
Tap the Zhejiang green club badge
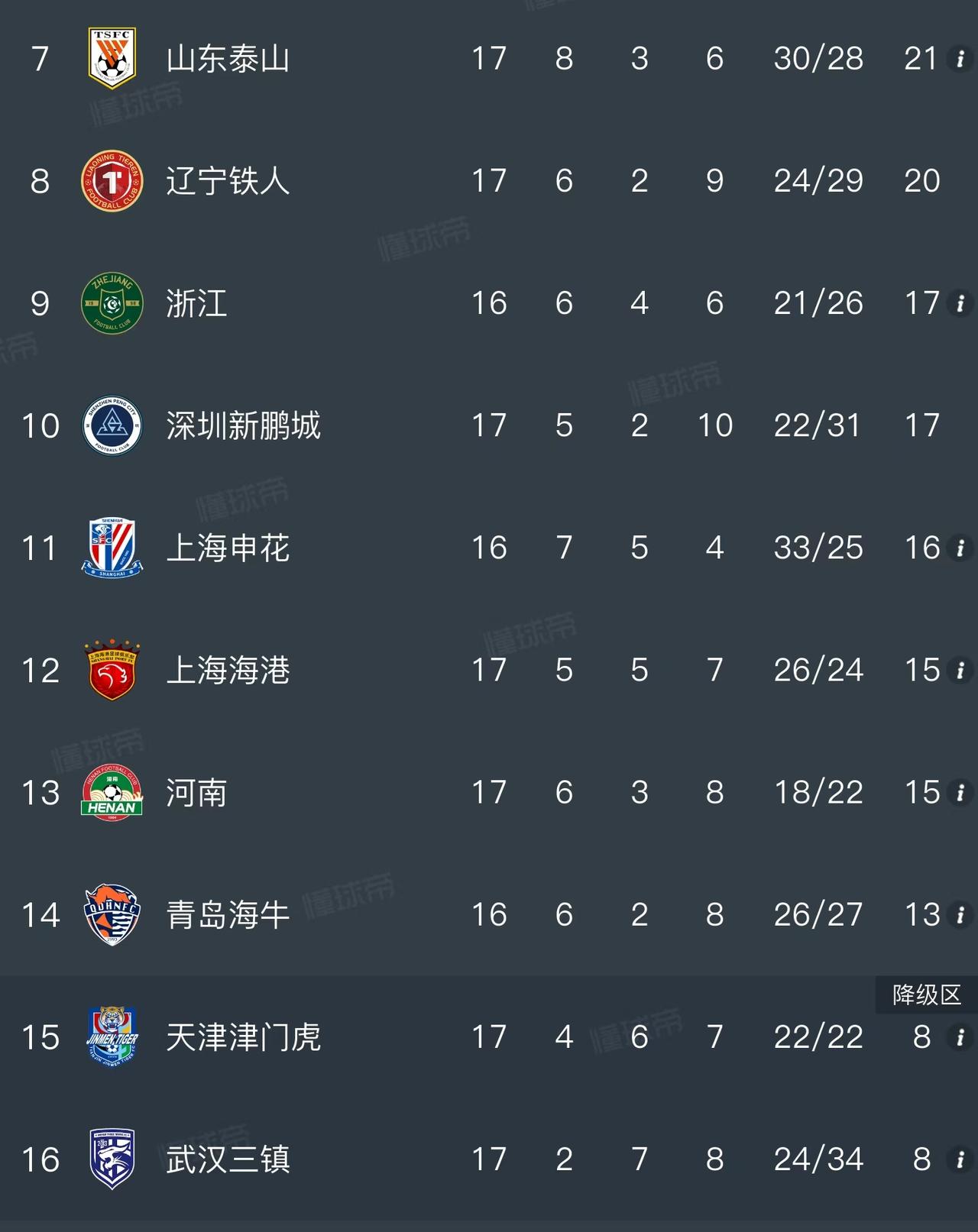click(x=112, y=303)
